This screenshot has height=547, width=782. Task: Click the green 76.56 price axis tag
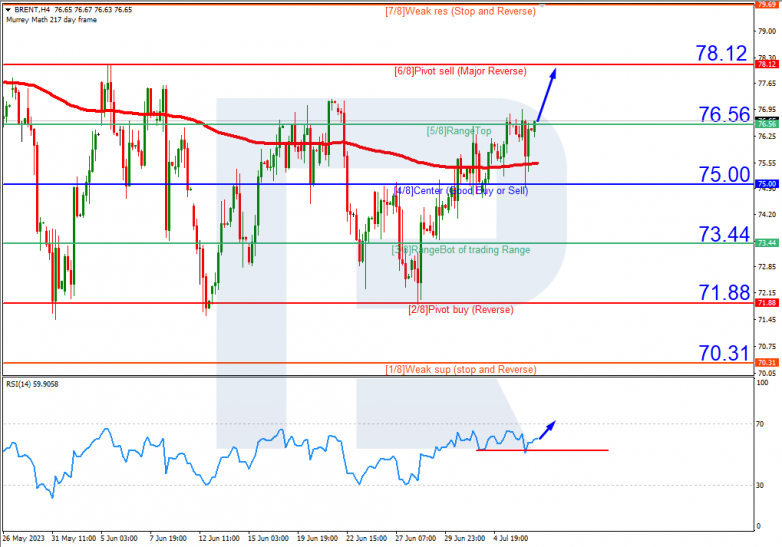(x=767, y=124)
